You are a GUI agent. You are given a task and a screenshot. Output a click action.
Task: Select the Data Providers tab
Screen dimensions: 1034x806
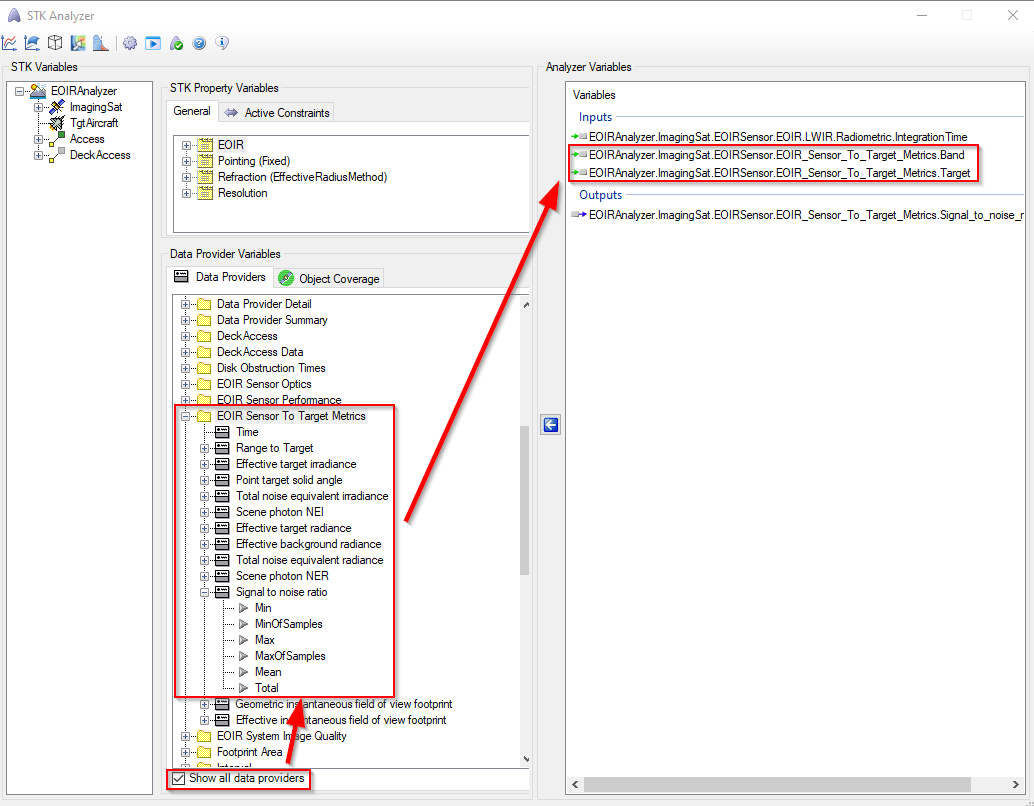(x=220, y=277)
